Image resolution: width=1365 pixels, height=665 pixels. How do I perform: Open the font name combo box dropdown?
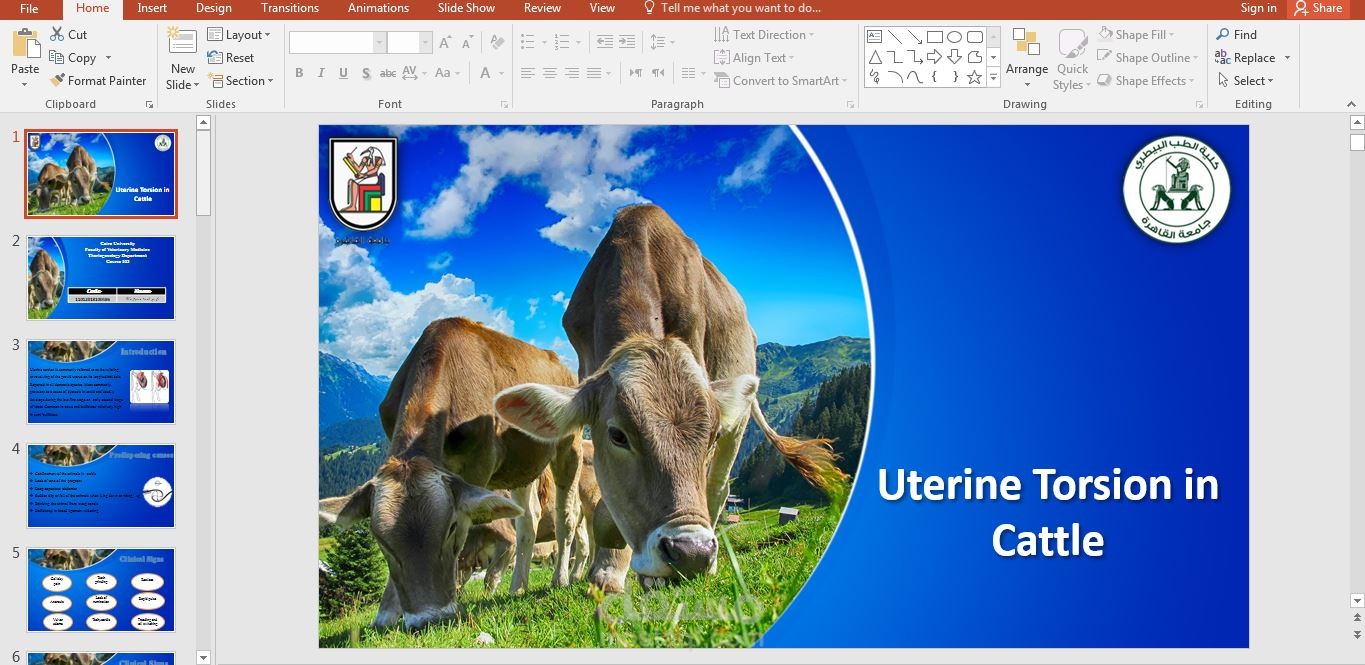[379, 42]
